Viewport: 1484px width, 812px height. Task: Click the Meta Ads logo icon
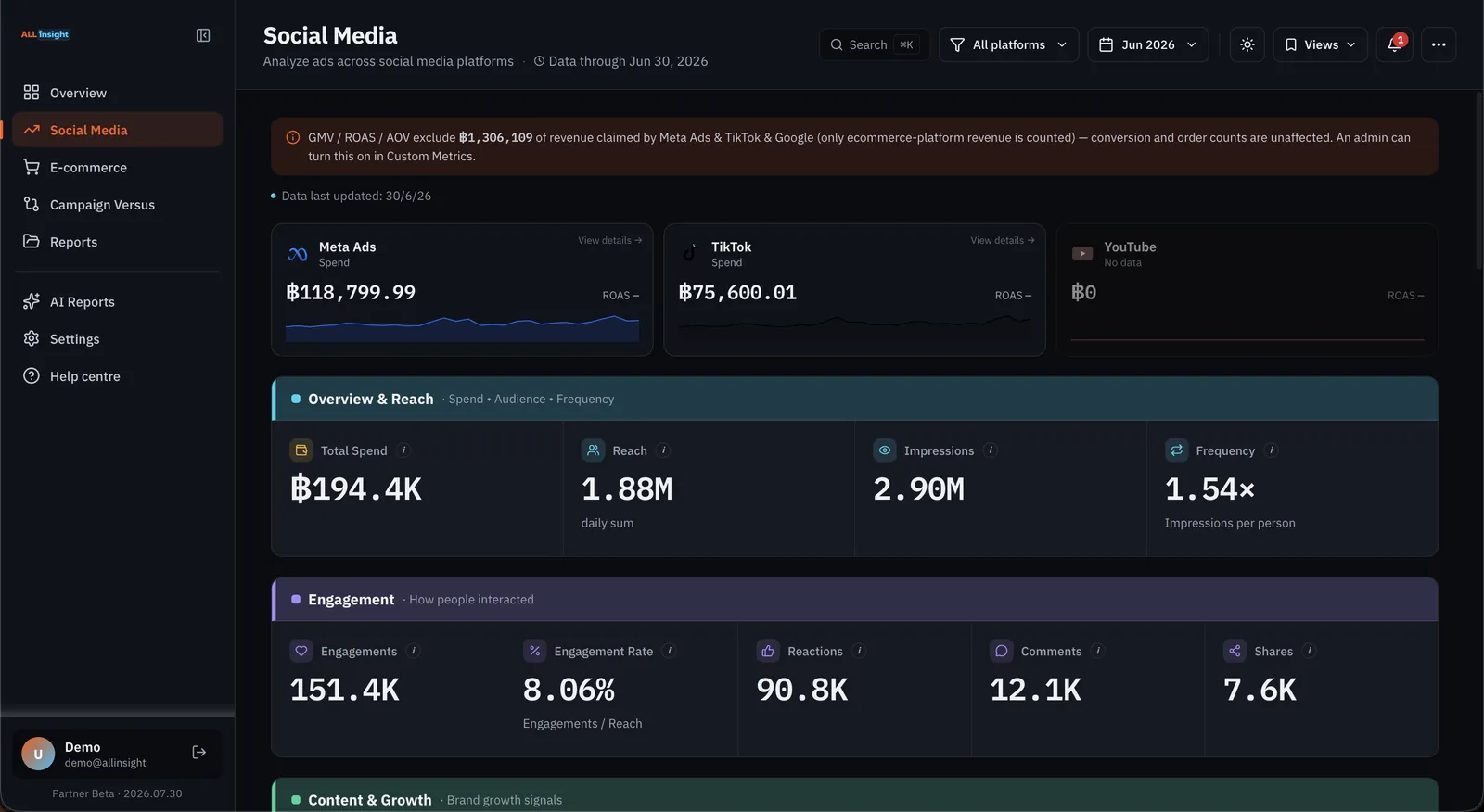(298, 254)
